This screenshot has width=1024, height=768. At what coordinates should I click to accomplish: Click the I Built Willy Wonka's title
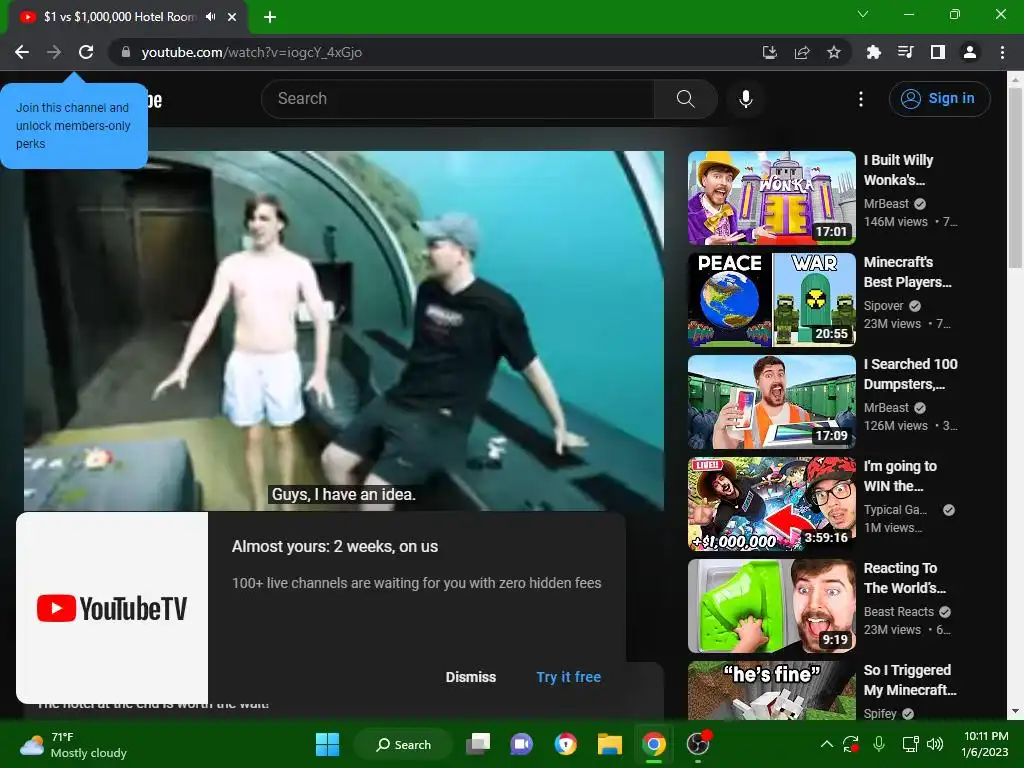(x=899, y=170)
